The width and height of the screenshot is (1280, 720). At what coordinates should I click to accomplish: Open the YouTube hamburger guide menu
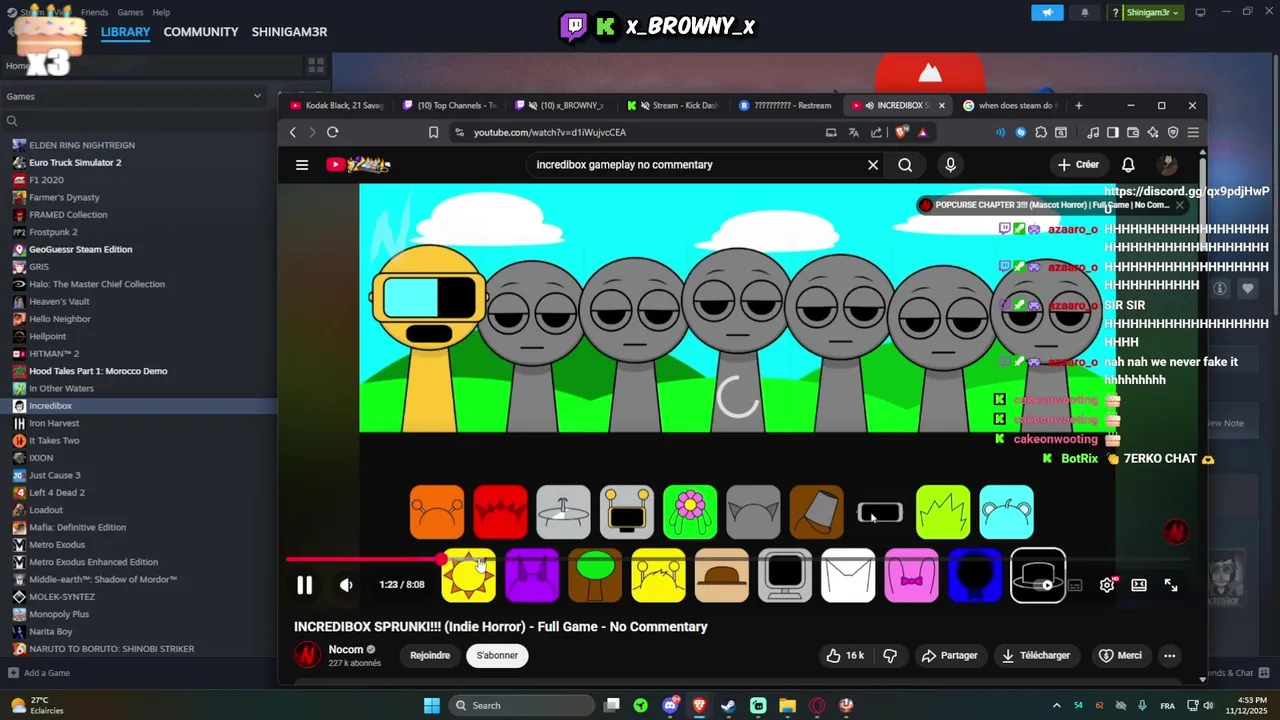pos(302,165)
